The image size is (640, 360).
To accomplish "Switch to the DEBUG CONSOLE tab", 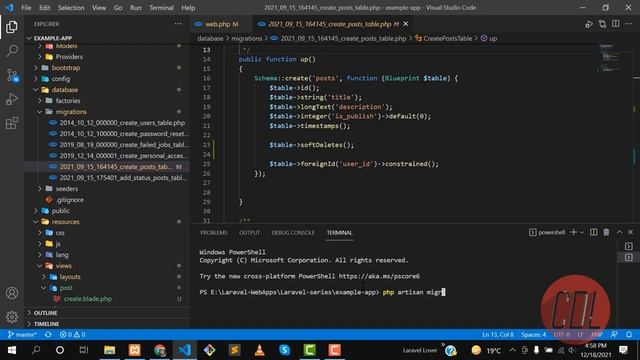I will pyautogui.click(x=293, y=233).
